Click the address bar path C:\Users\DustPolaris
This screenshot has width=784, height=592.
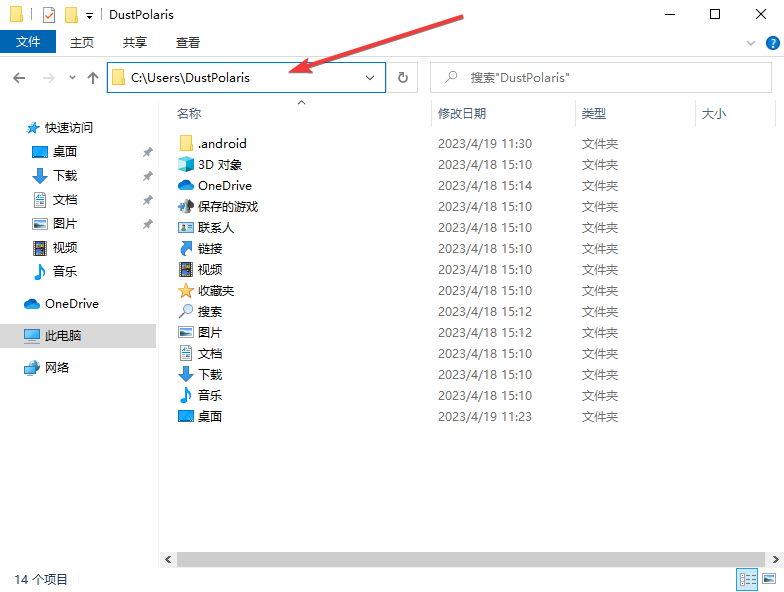coord(190,78)
